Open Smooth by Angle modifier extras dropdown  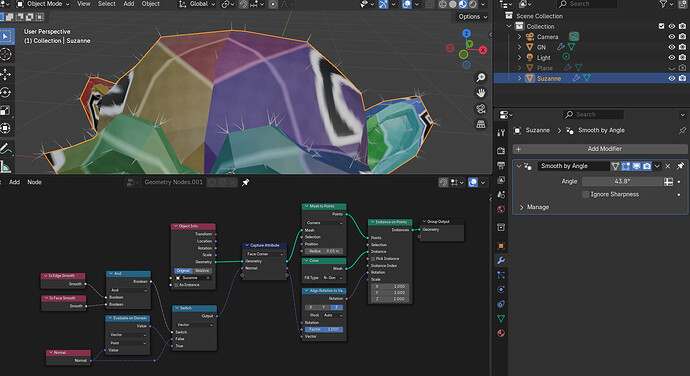tap(657, 166)
